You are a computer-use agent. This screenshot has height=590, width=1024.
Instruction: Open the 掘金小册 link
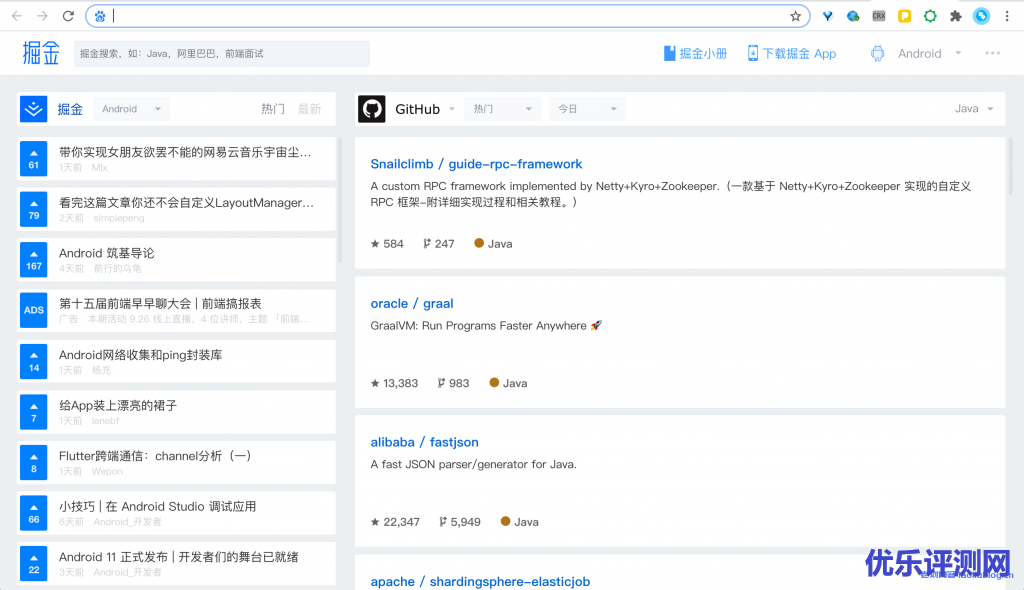[695, 54]
